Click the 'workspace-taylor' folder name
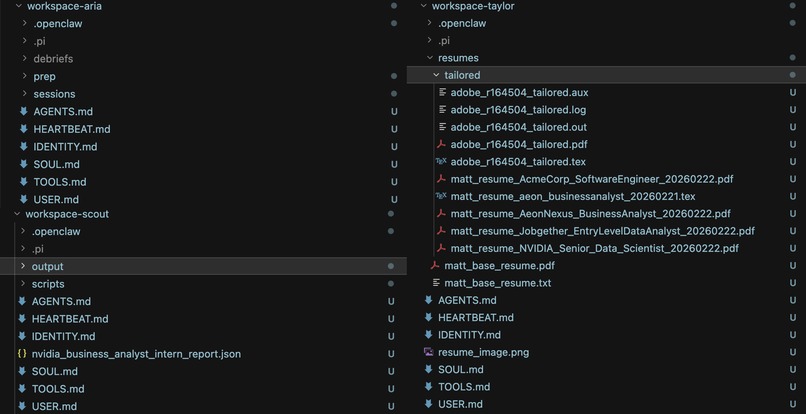 click(x=473, y=6)
